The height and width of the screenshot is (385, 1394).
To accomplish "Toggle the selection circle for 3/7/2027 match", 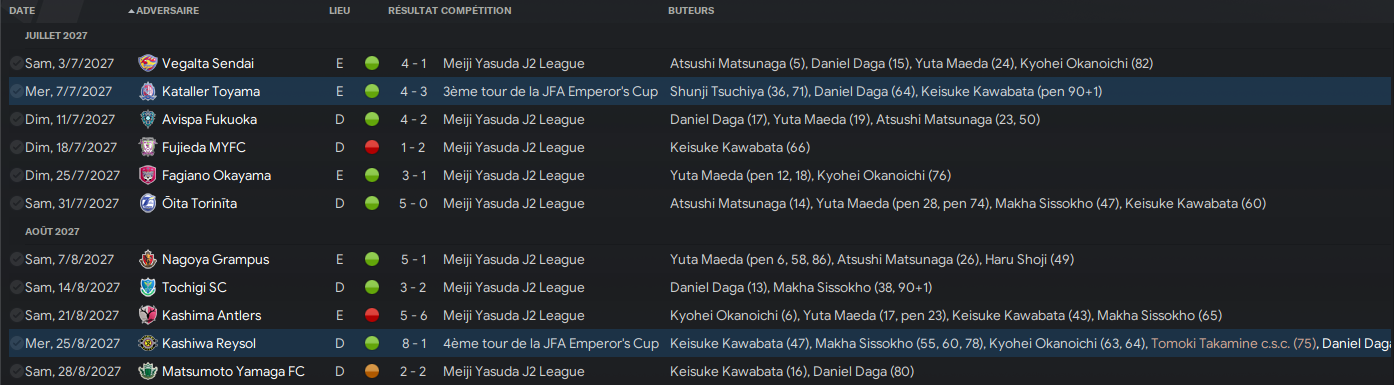I will [x=16, y=63].
